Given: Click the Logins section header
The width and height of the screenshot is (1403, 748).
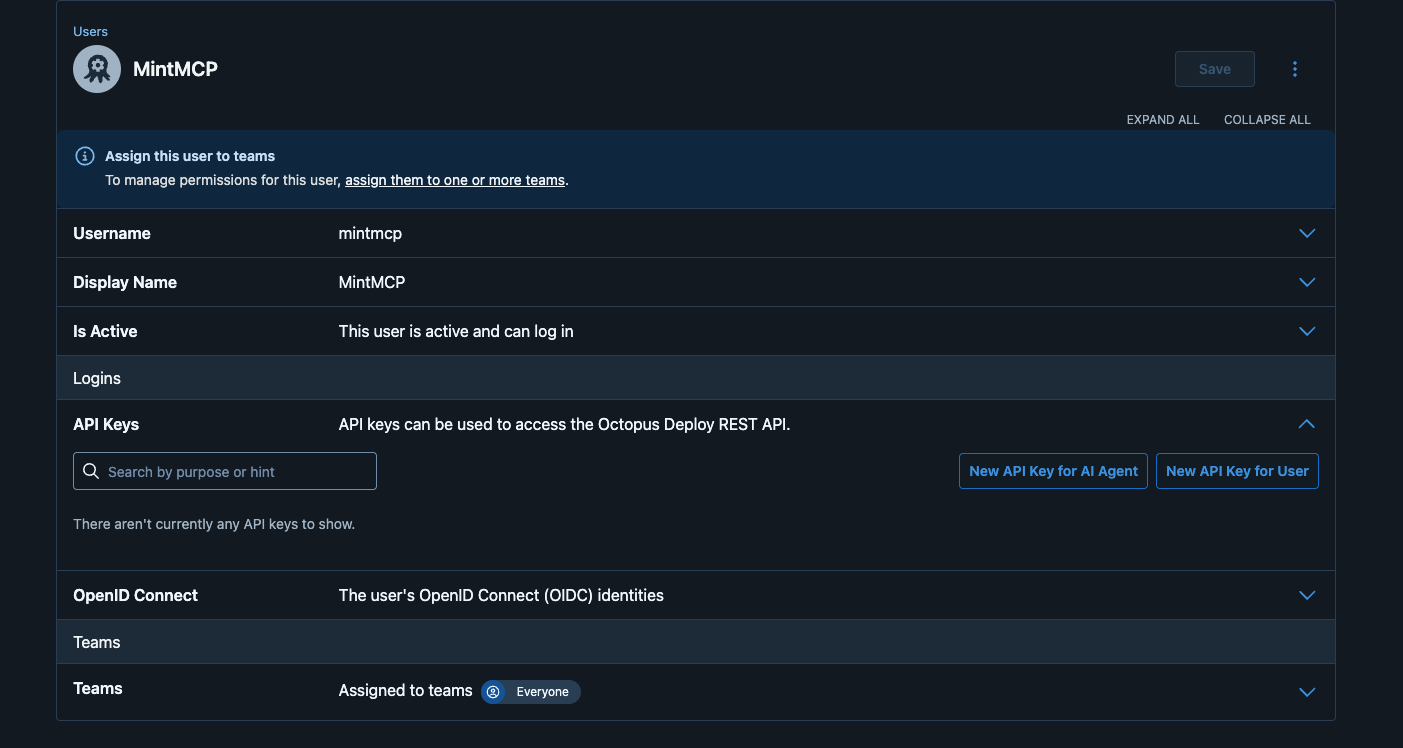Looking at the screenshot, I should tap(695, 379).
